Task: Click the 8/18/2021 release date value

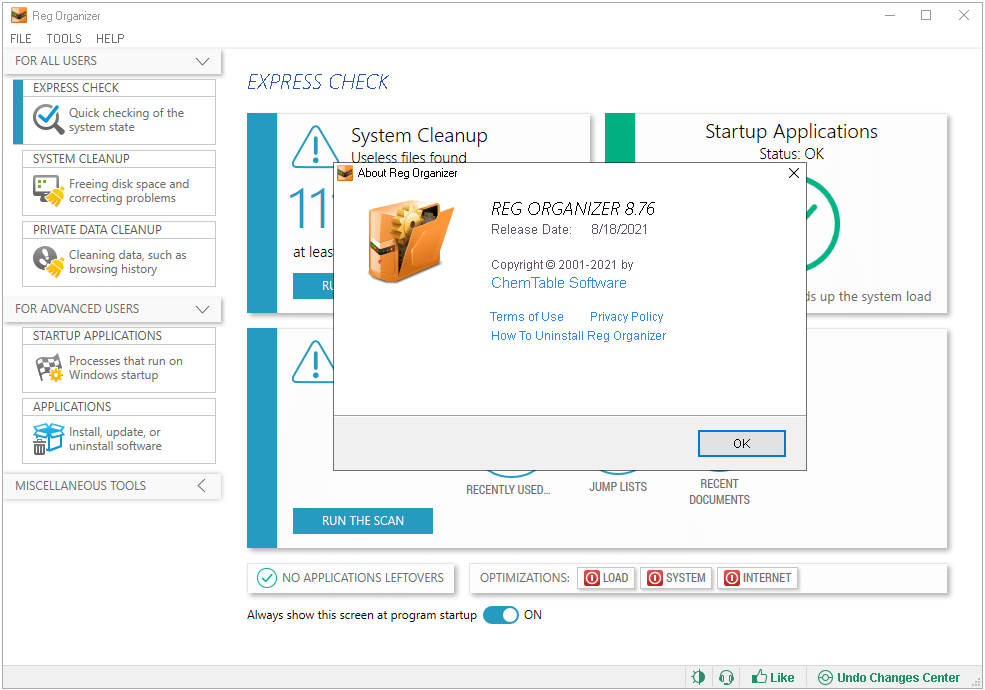Action: pyautogui.click(x=619, y=229)
